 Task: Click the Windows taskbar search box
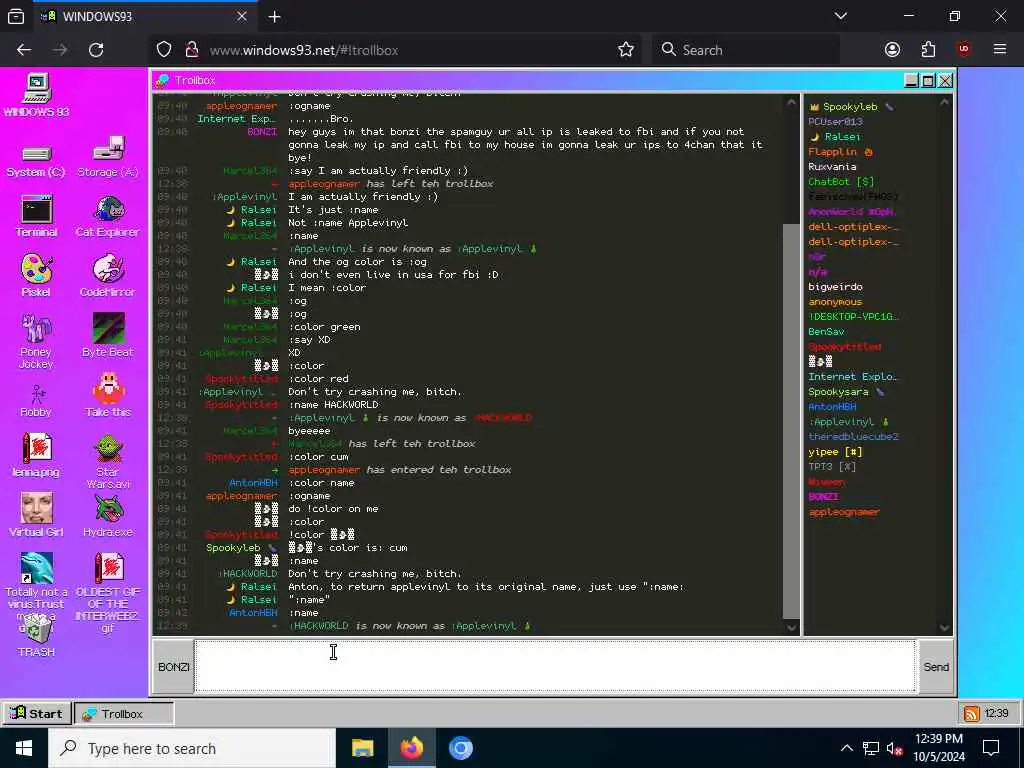click(192, 748)
